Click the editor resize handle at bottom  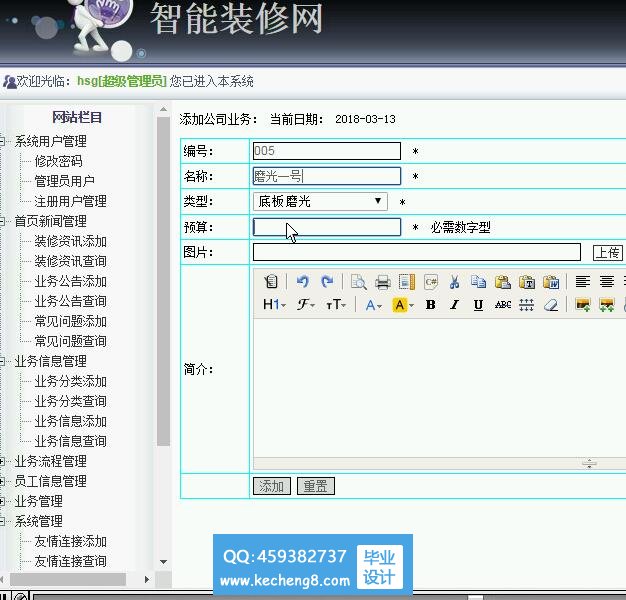point(589,463)
